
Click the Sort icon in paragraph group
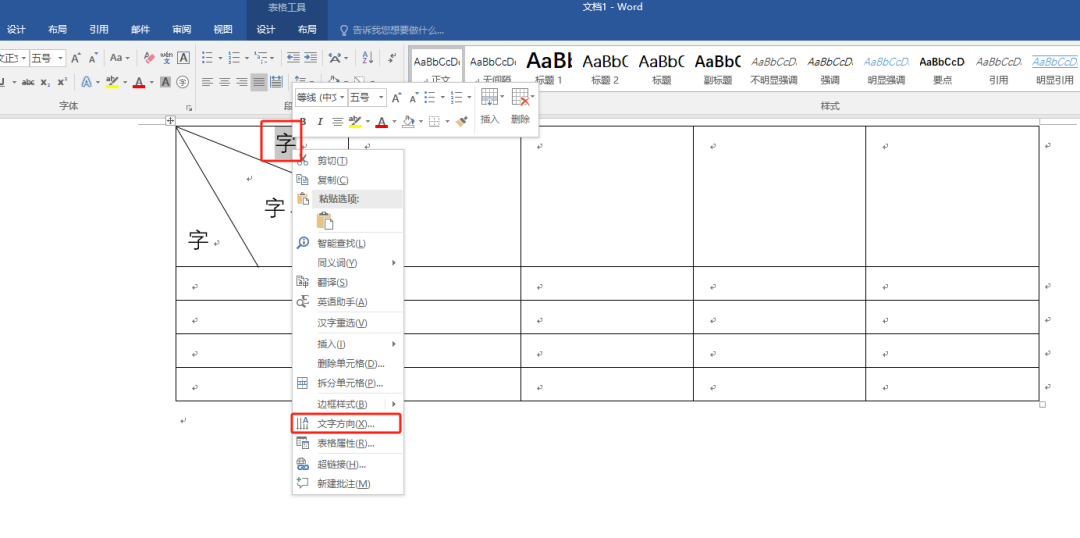pos(367,58)
